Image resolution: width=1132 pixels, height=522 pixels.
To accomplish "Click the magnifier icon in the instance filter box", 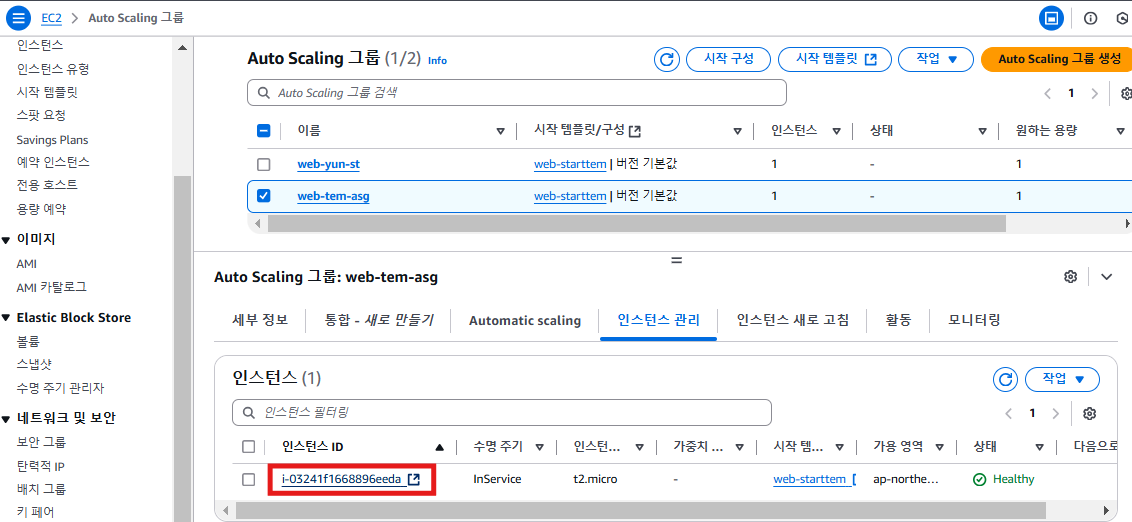I will (x=249, y=413).
